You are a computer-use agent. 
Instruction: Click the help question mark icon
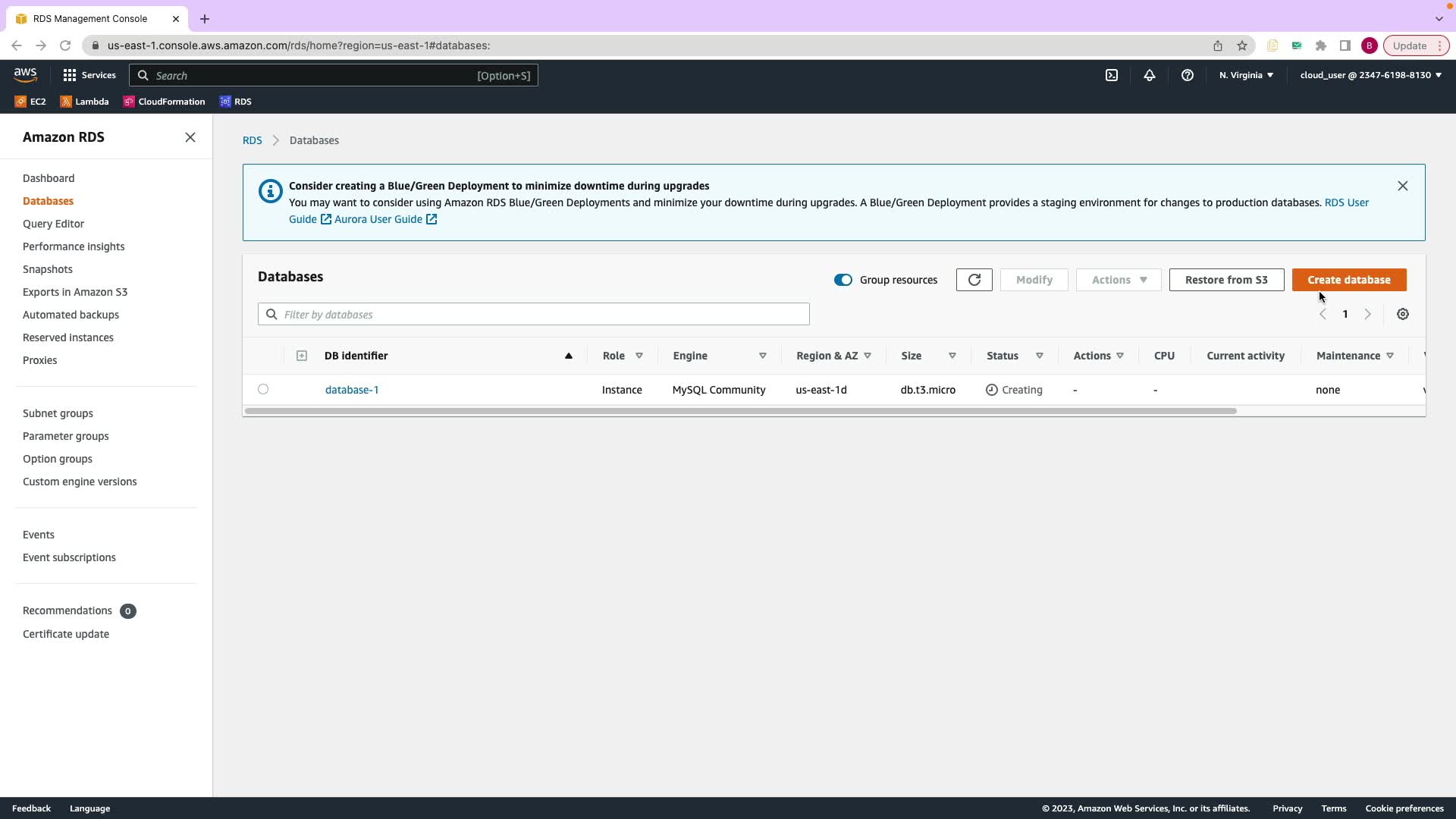1188,75
